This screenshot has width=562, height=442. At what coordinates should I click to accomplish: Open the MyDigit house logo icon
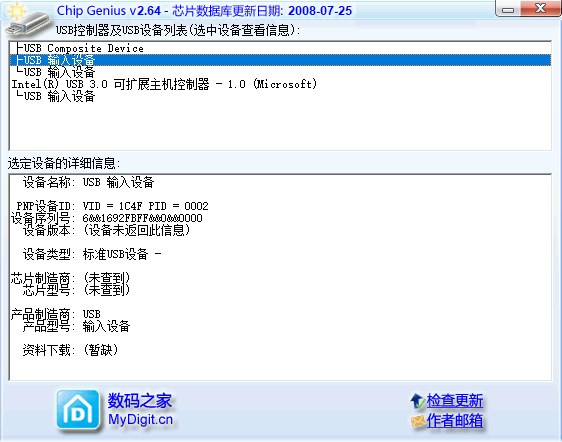point(78,410)
